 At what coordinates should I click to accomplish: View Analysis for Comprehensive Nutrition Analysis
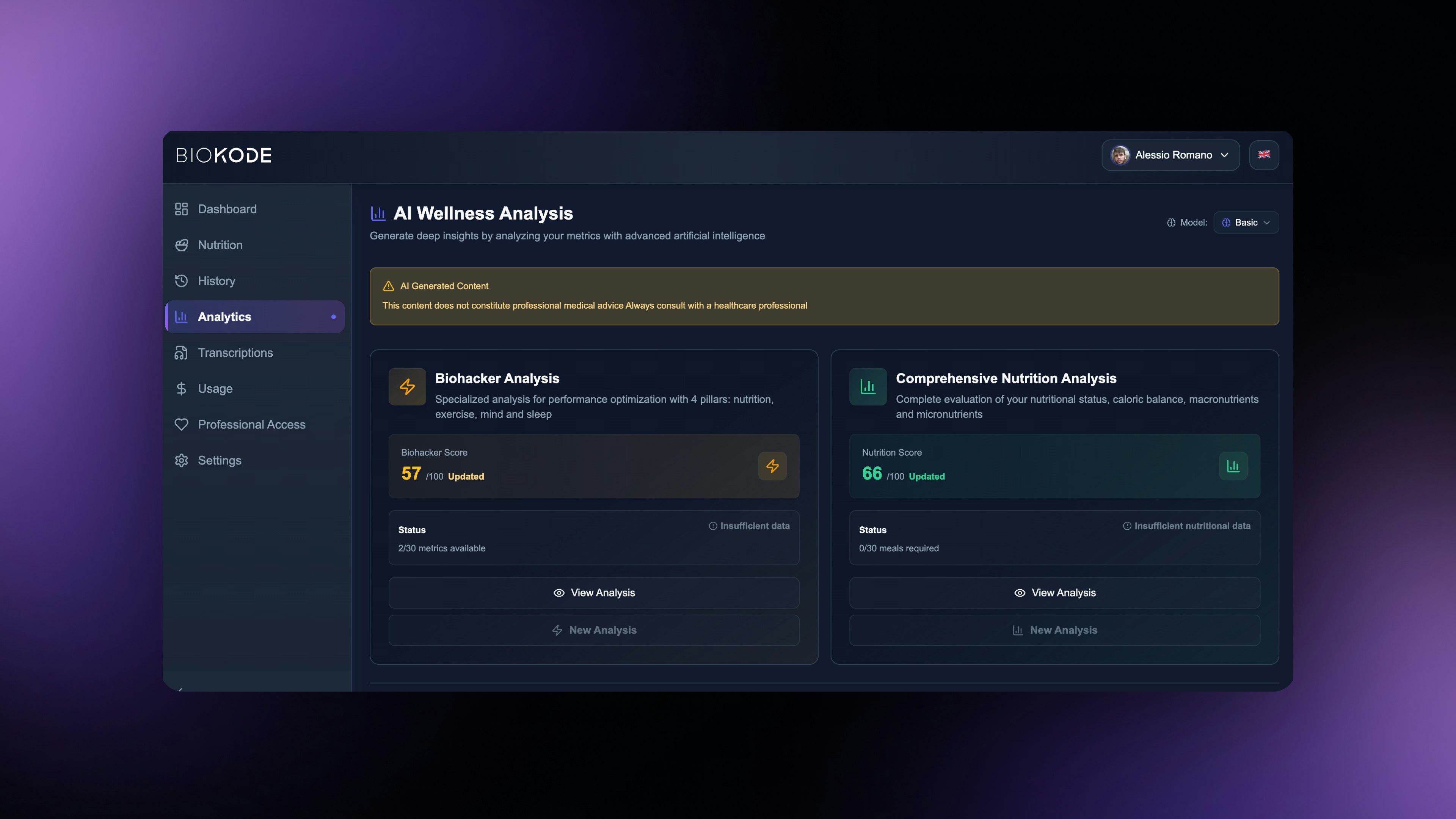[1054, 593]
